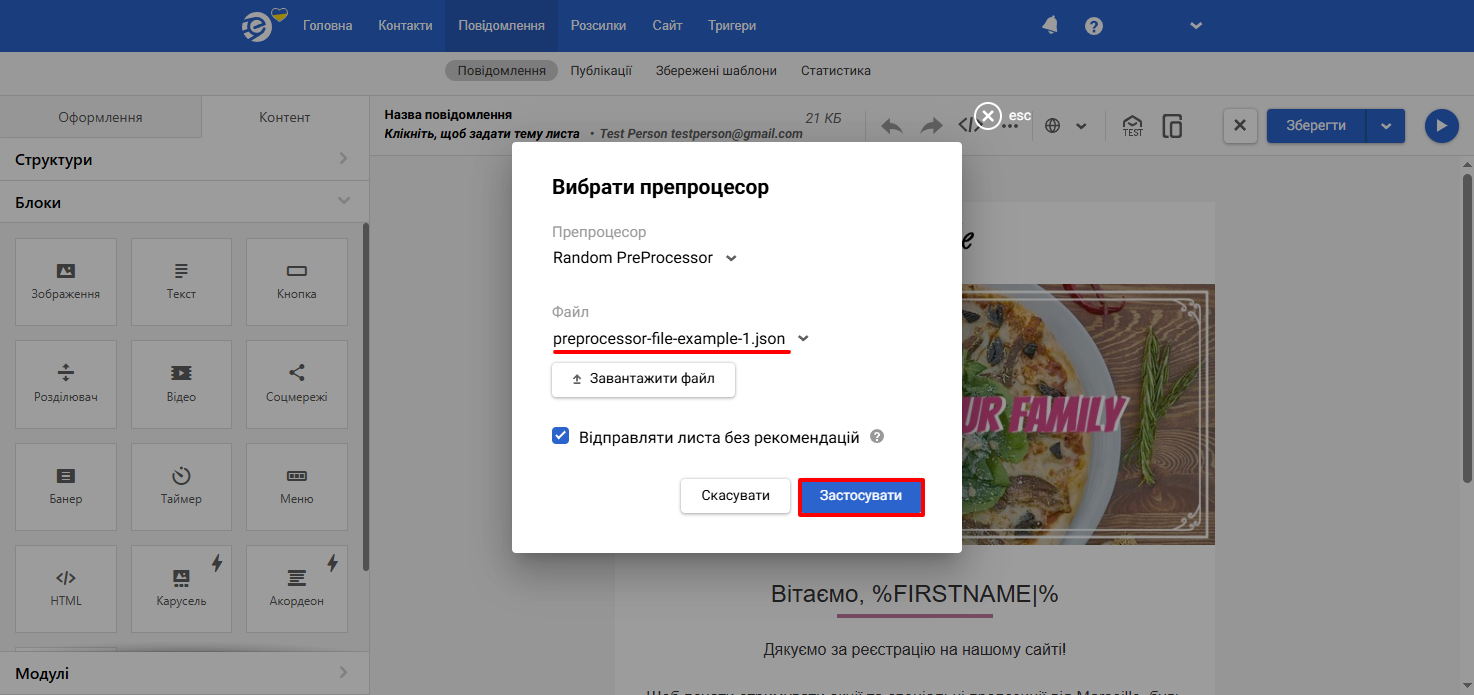This screenshot has height=695, width=1474.
Task: Click the Скасувати button
Action: click(736, 496)
